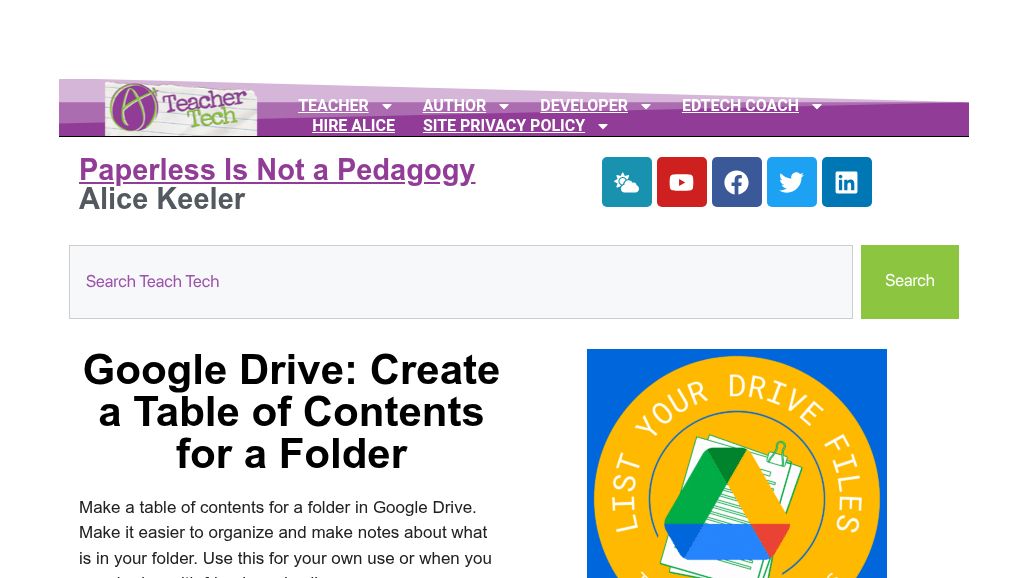1028x578 pixels.
Task: Click the TEACHER menu item
Action: (333, 106)
